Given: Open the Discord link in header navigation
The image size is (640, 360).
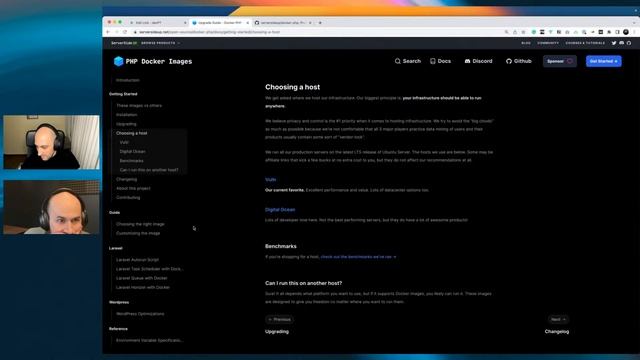Looking at the screenshot, I should (478, 61).
